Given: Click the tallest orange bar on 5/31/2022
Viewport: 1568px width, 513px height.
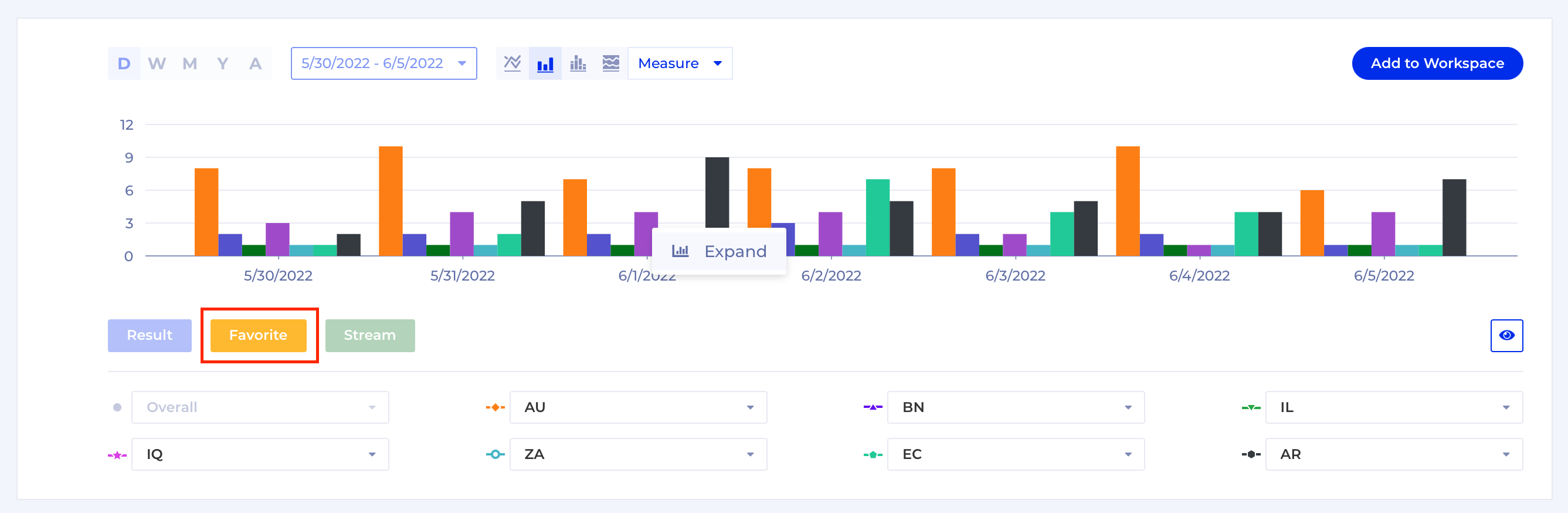Looking at the screenshot, I should (x=391, y=201).
